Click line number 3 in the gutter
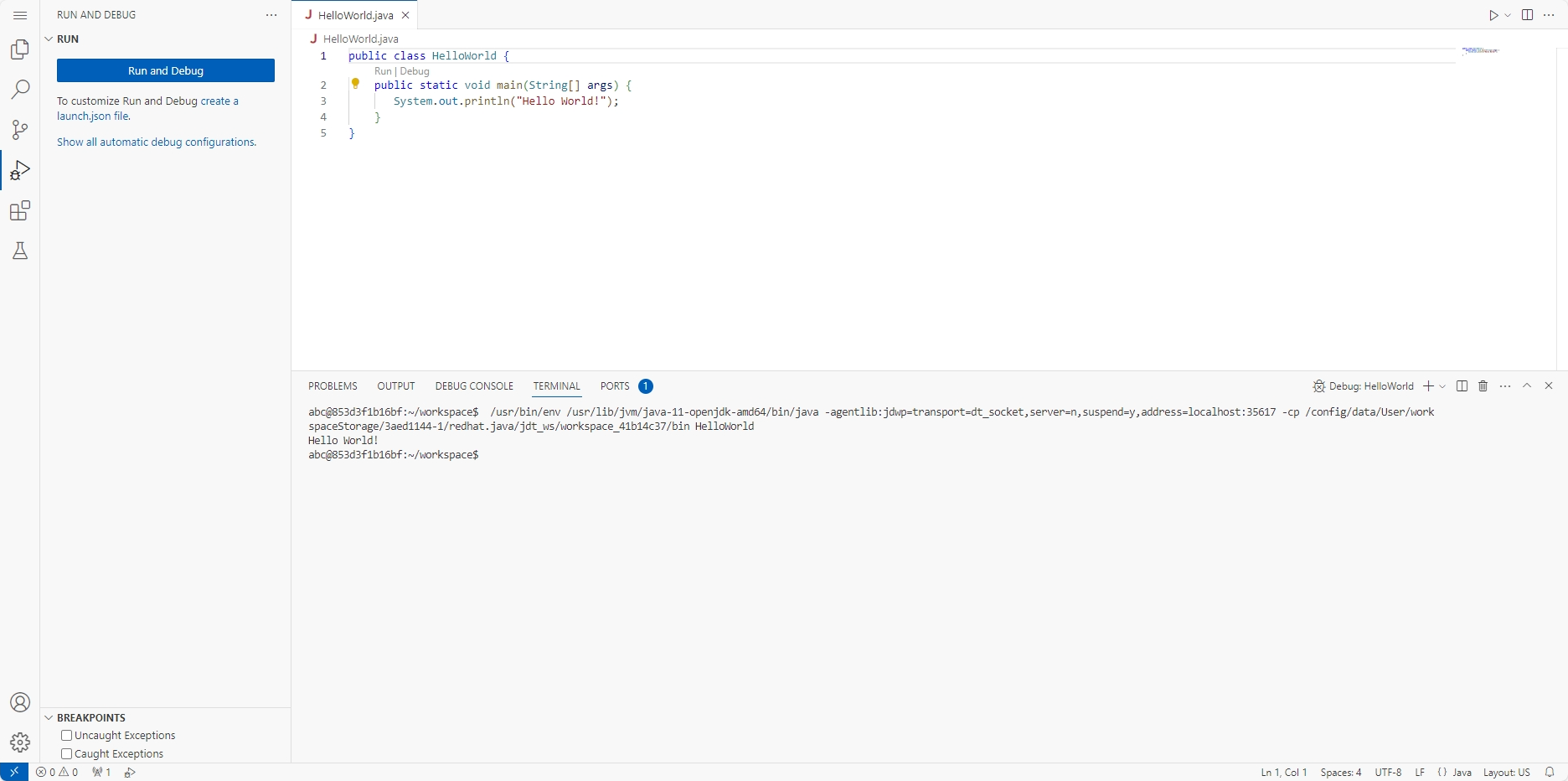This screenshot has height=781, width=1568. 323,101
